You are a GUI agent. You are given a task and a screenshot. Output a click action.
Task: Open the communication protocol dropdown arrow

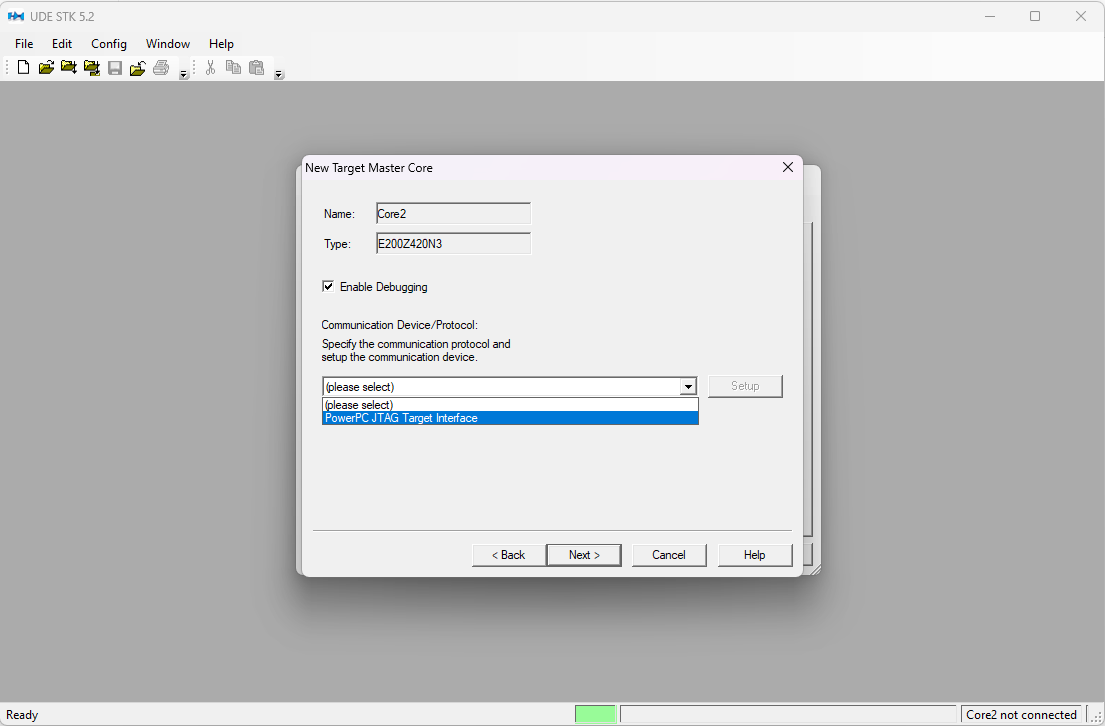pyautogui.click(x=688, y=386)
